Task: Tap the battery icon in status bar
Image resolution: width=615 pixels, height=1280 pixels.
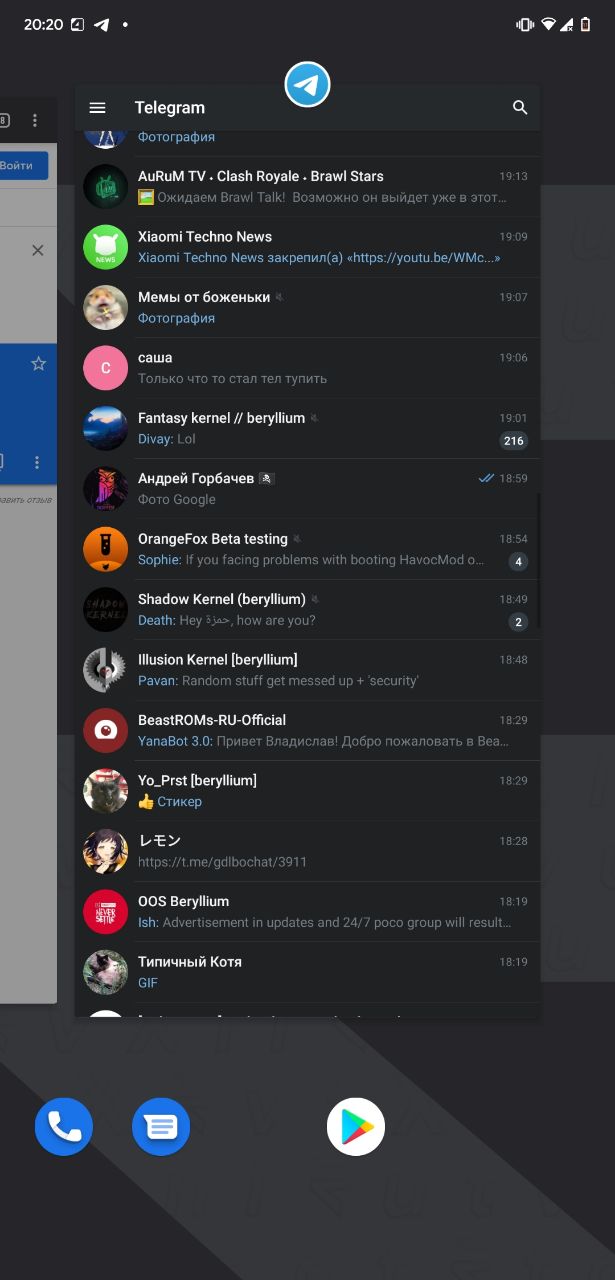Action: coord(586,24)
